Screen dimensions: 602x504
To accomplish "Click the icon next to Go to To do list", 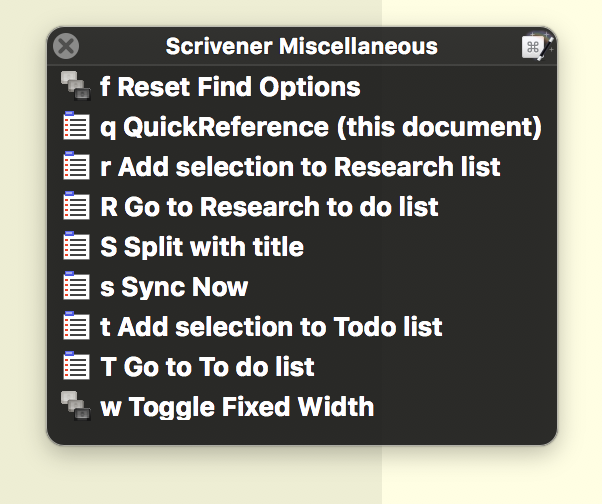I will click(x=76, y=365).
